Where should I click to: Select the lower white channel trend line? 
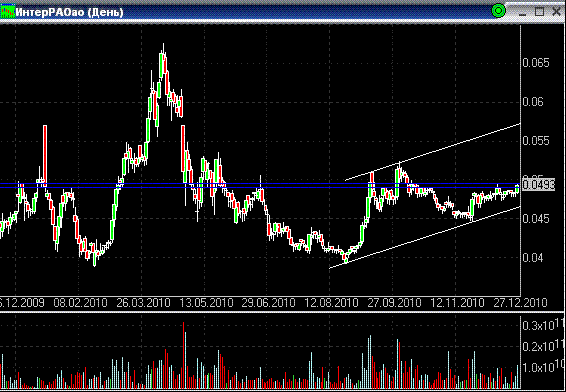[x=426, y=237]
